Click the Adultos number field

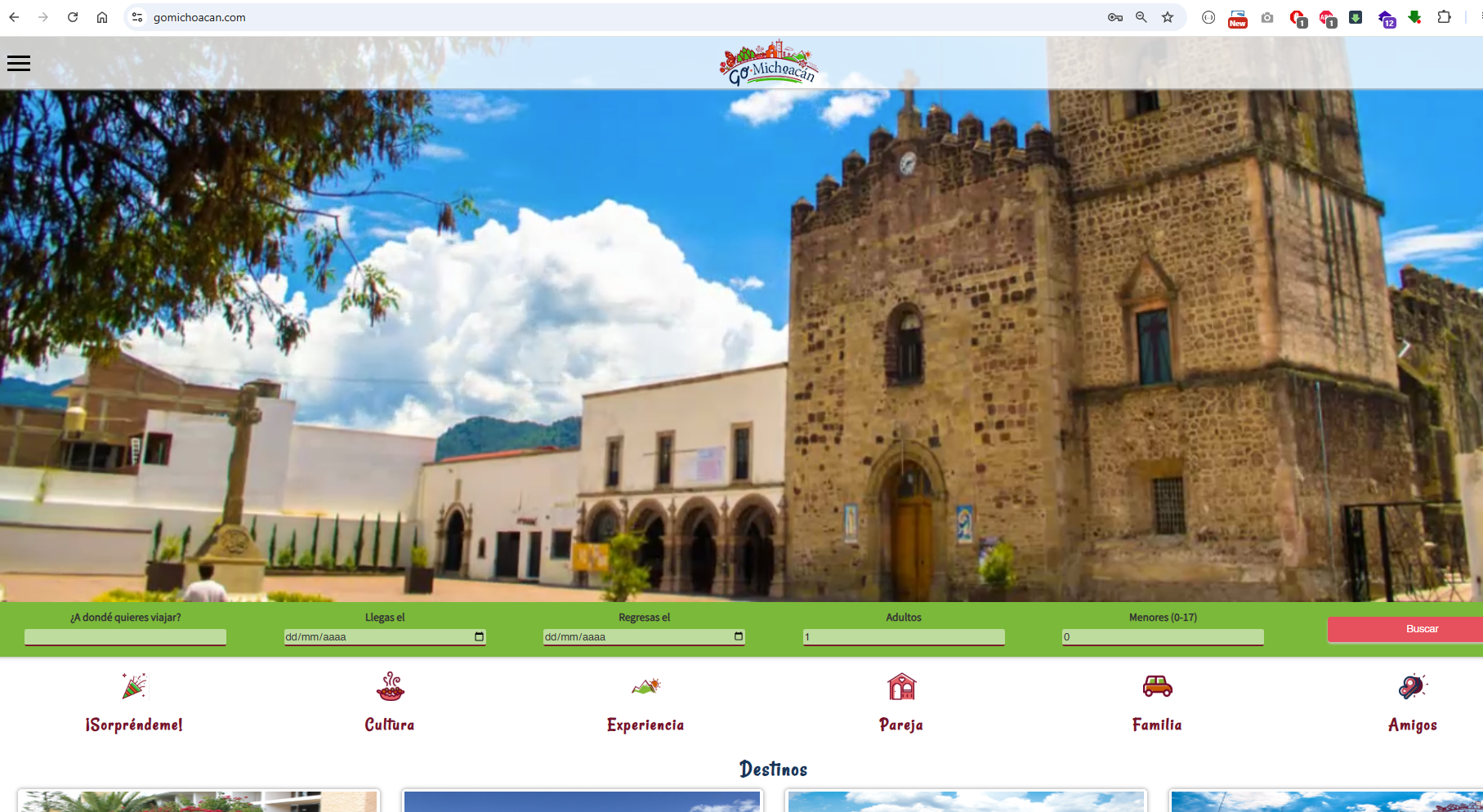(904, 637)
